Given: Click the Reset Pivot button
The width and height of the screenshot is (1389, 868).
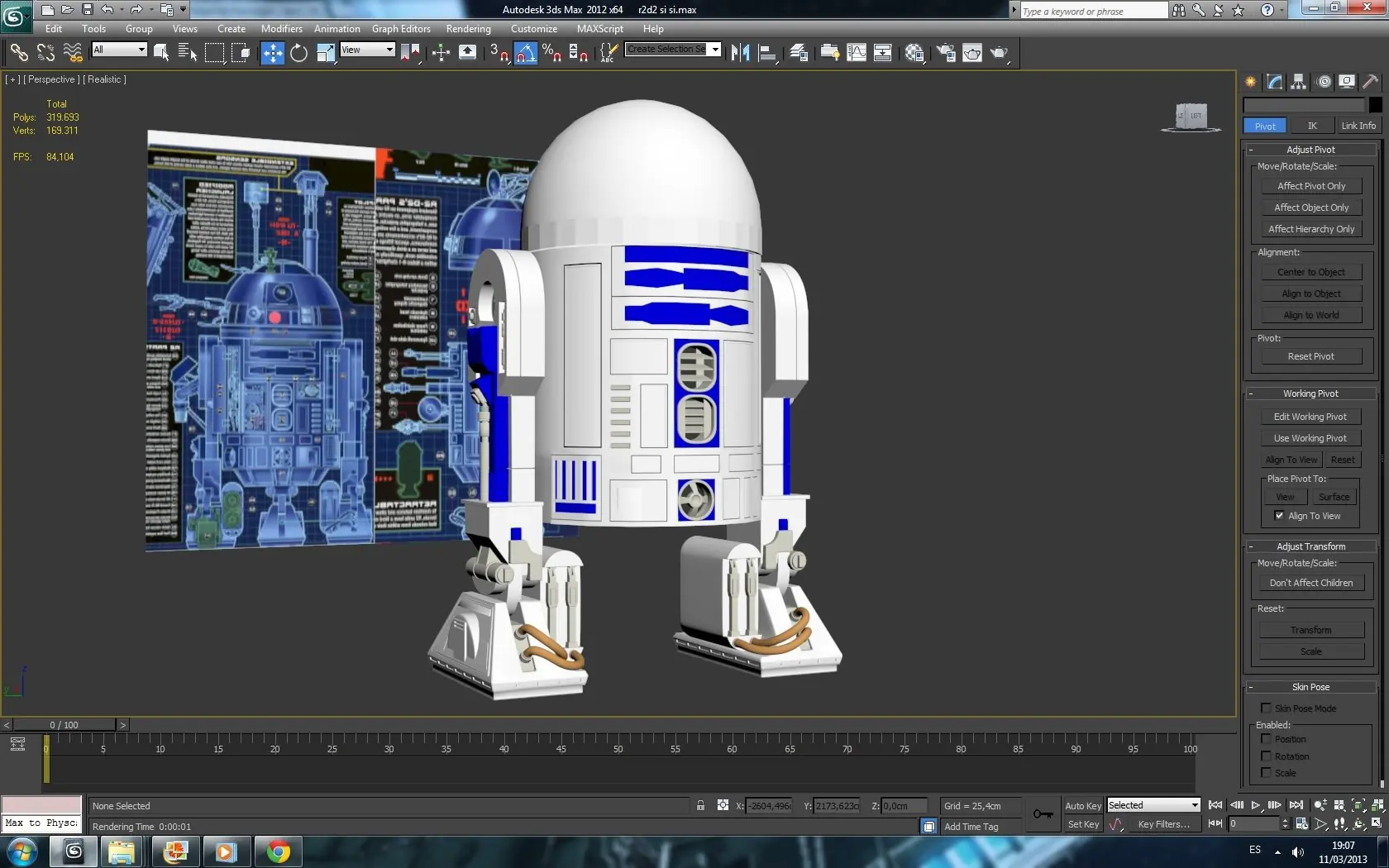Looking at the screenshot, I should tap(1311, 356).
